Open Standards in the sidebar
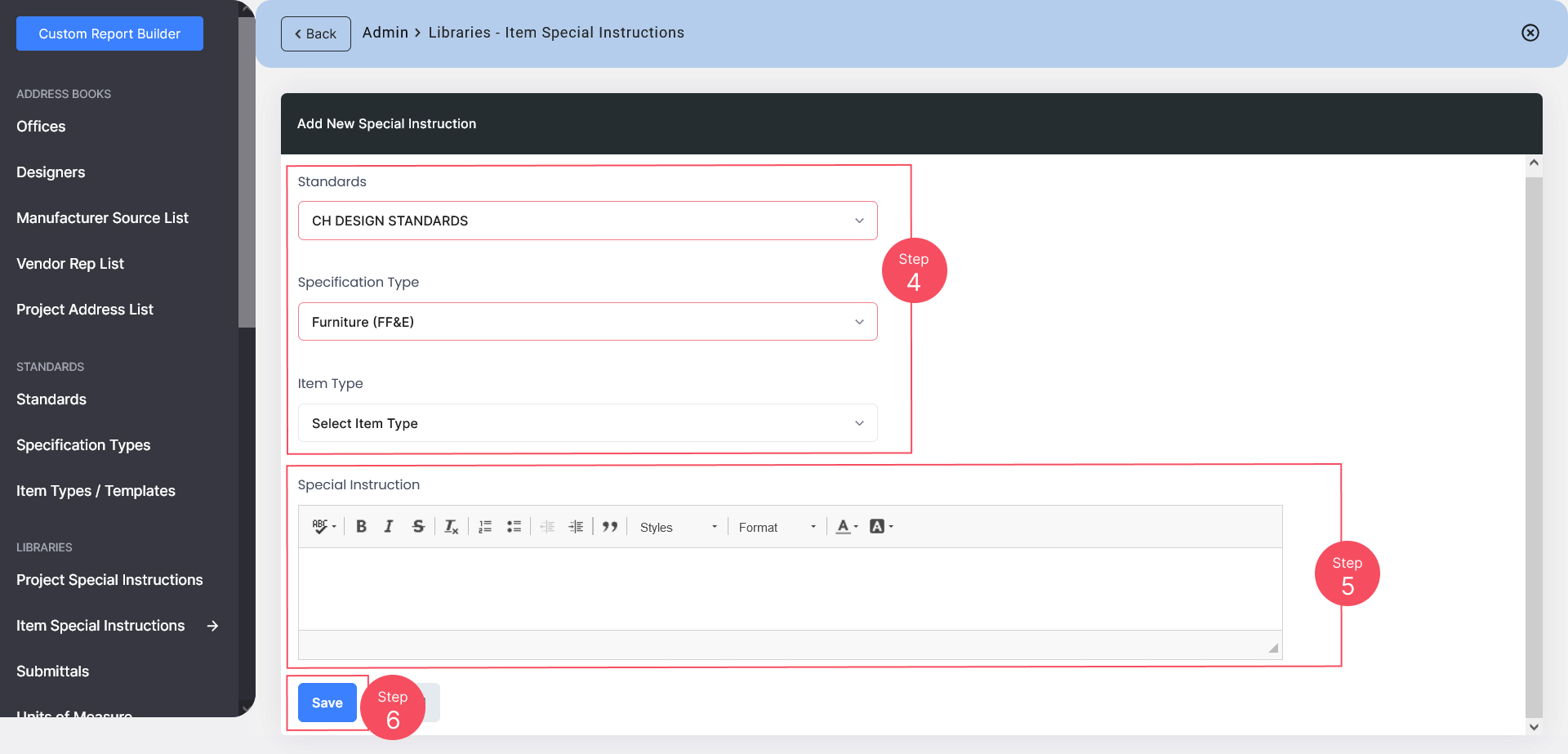The image size is (1568, 754). 51,399
